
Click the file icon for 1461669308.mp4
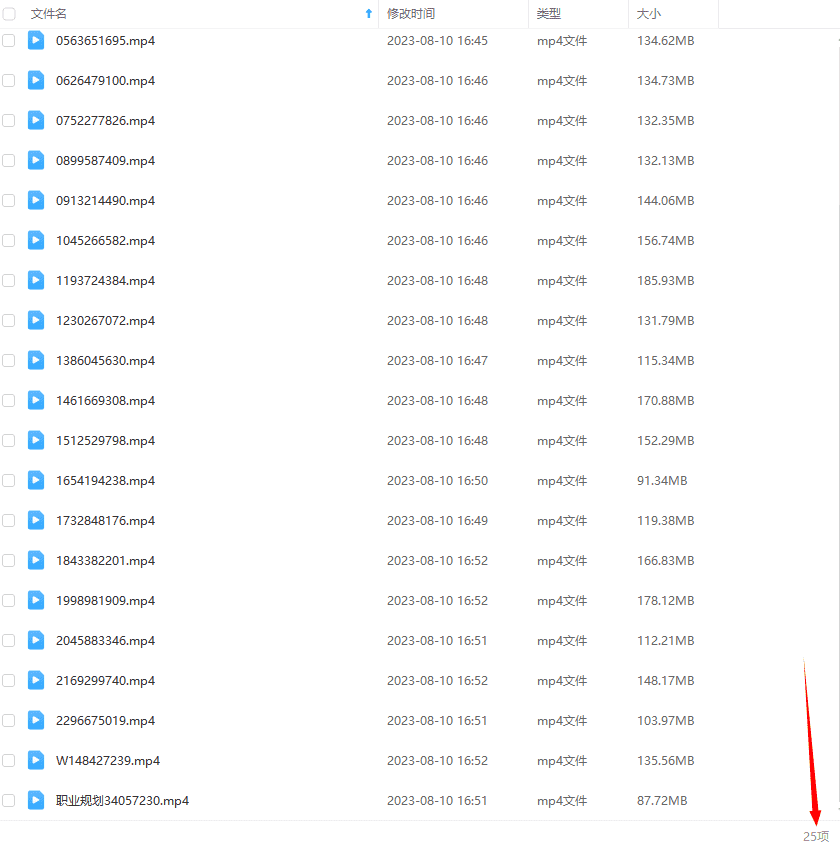click(x=36, y=400)
